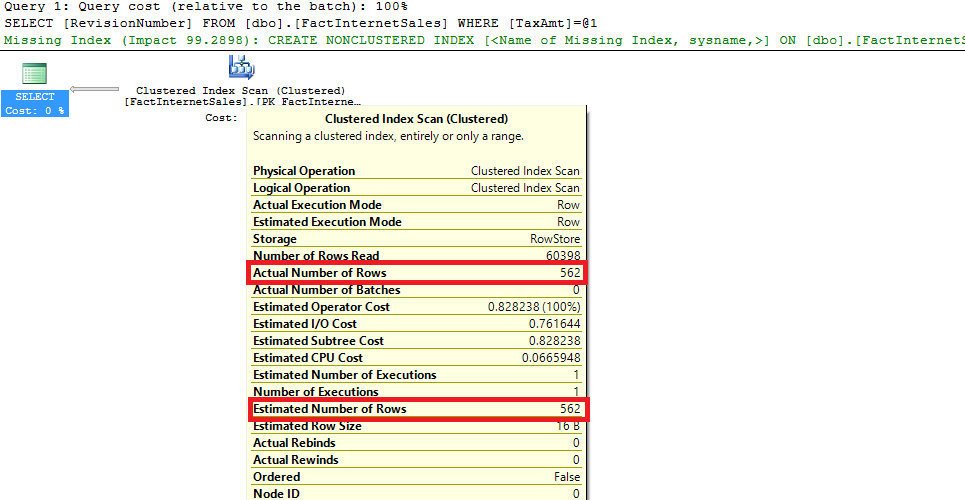Select the SELECT operator icon

(34, 73)
